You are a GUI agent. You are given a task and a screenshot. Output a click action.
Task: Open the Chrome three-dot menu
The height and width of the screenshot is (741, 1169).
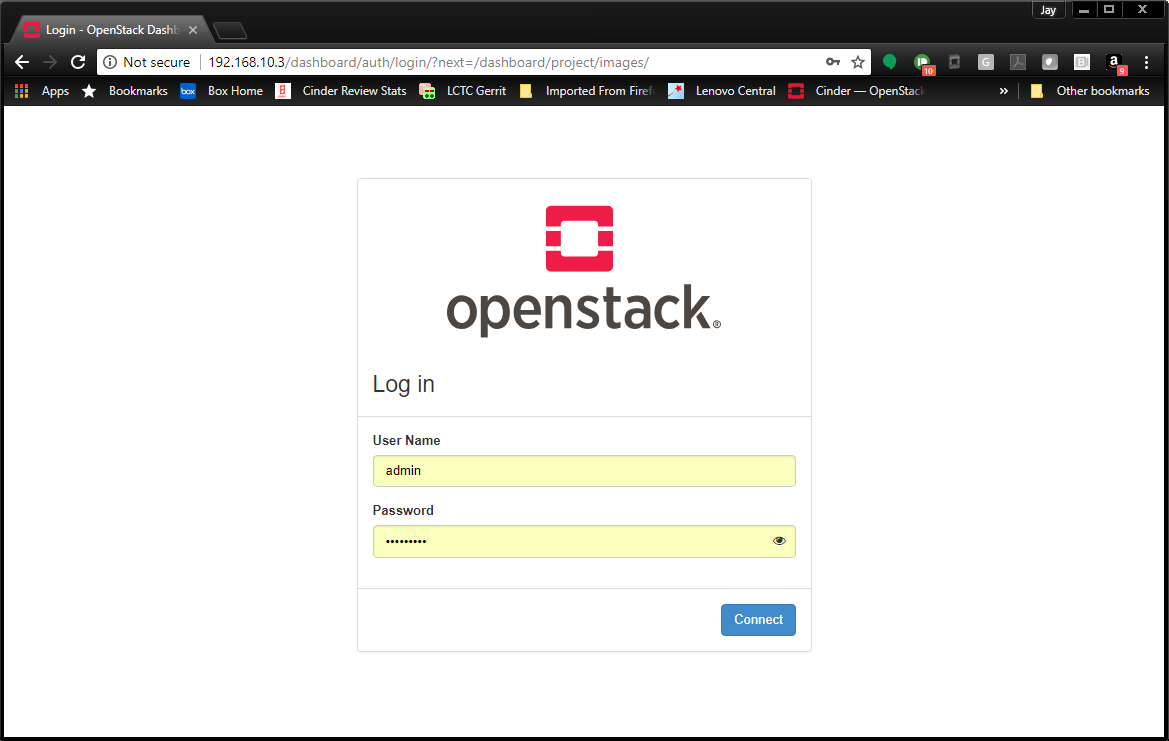coord(1146,62)
